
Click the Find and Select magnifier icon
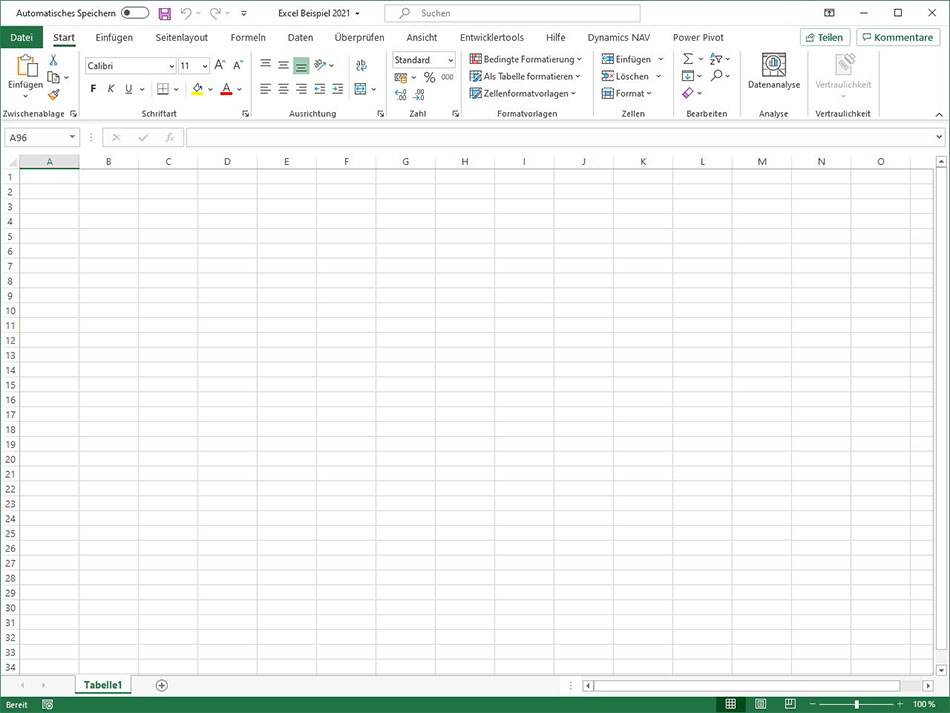(x=717, y=76)
